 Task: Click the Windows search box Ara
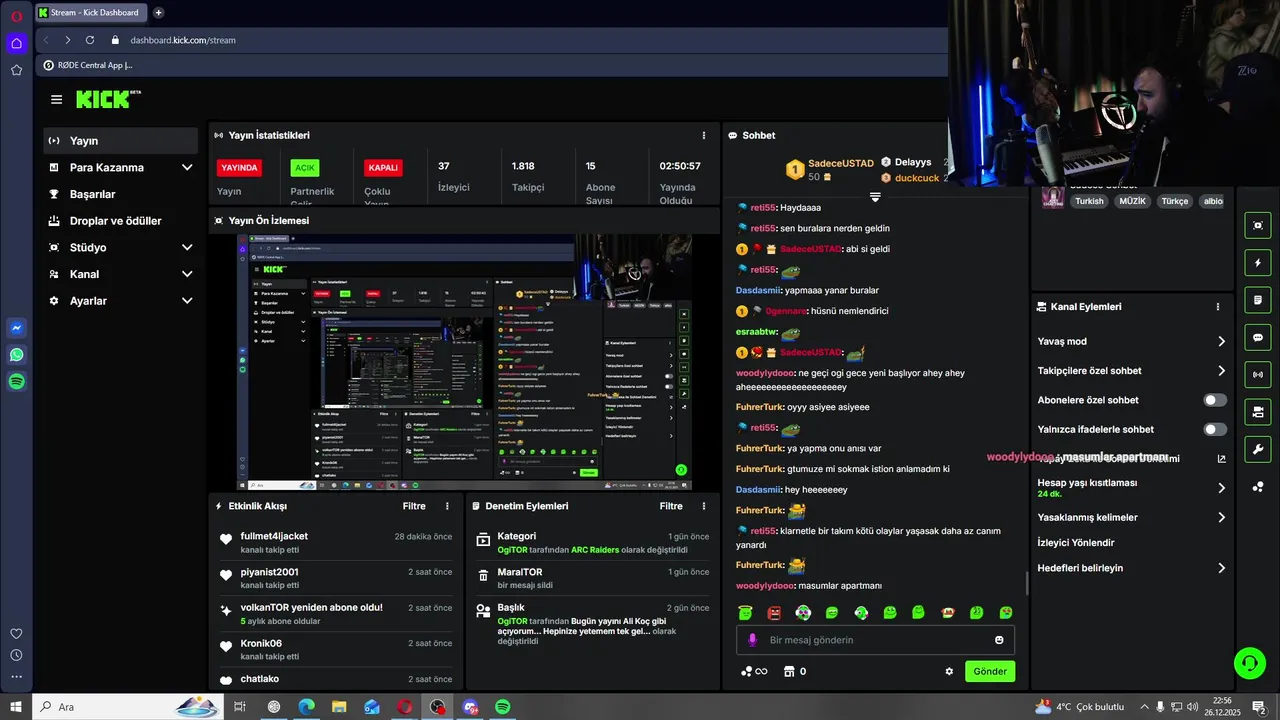(127, 707)
